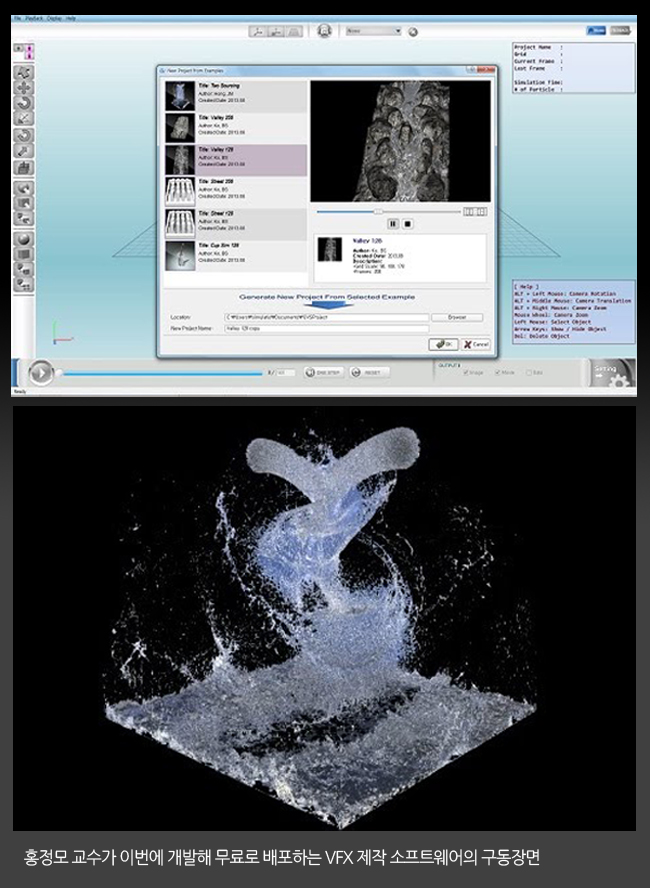
Task: Click the square selection icon with arrow
Action: coord(24,203)
